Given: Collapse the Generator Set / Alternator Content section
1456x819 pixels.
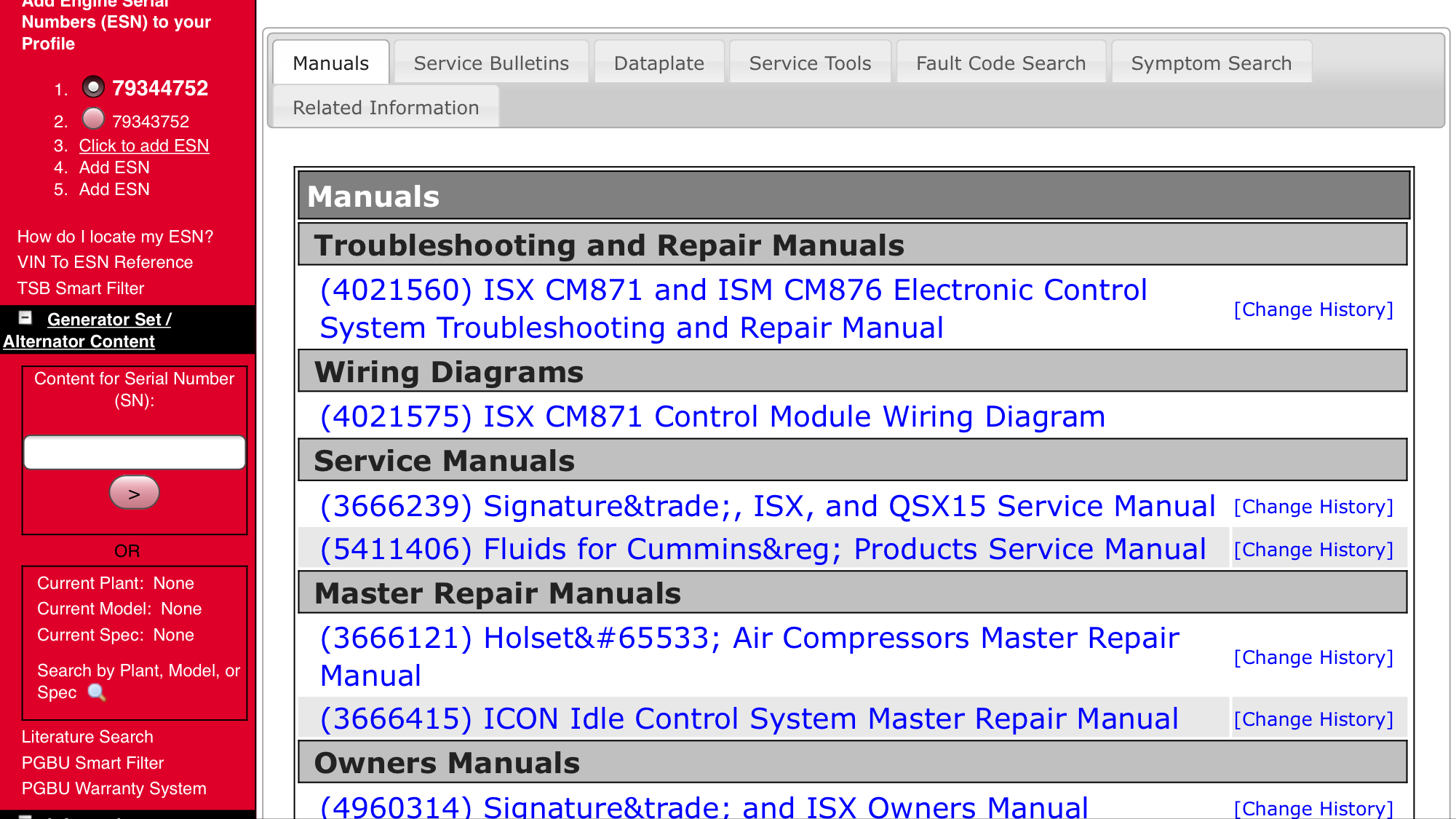Looking at the screenshot, I should pyautogui.click(x=25, y=318).
